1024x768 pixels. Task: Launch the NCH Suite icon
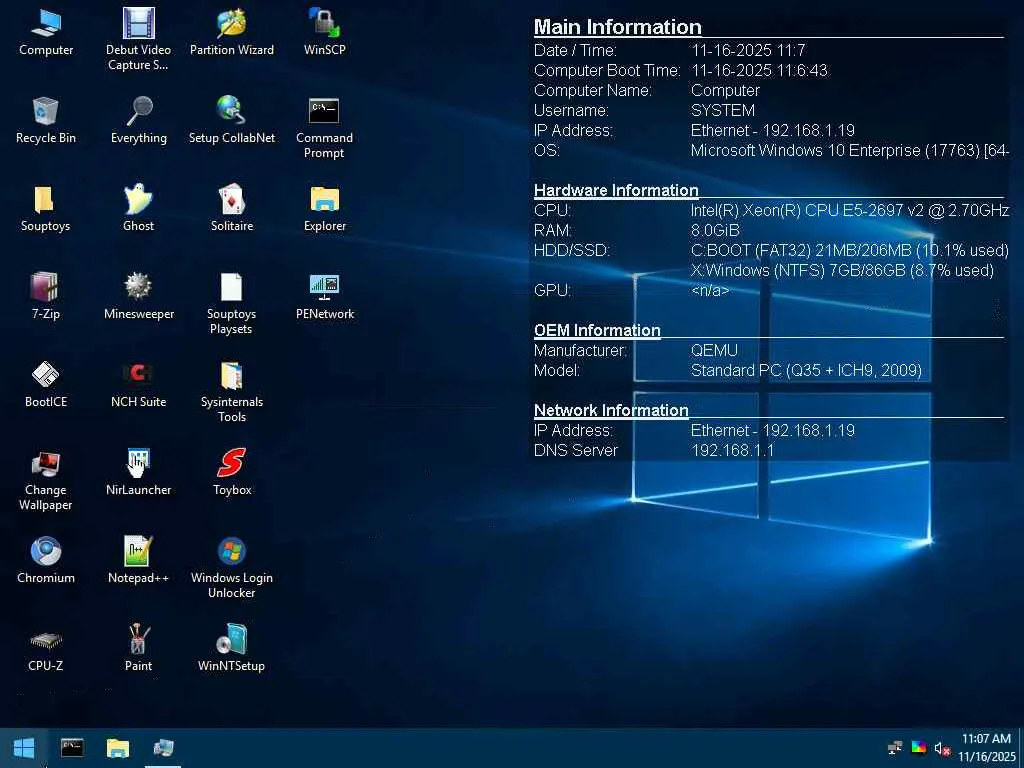coord(138,385)
